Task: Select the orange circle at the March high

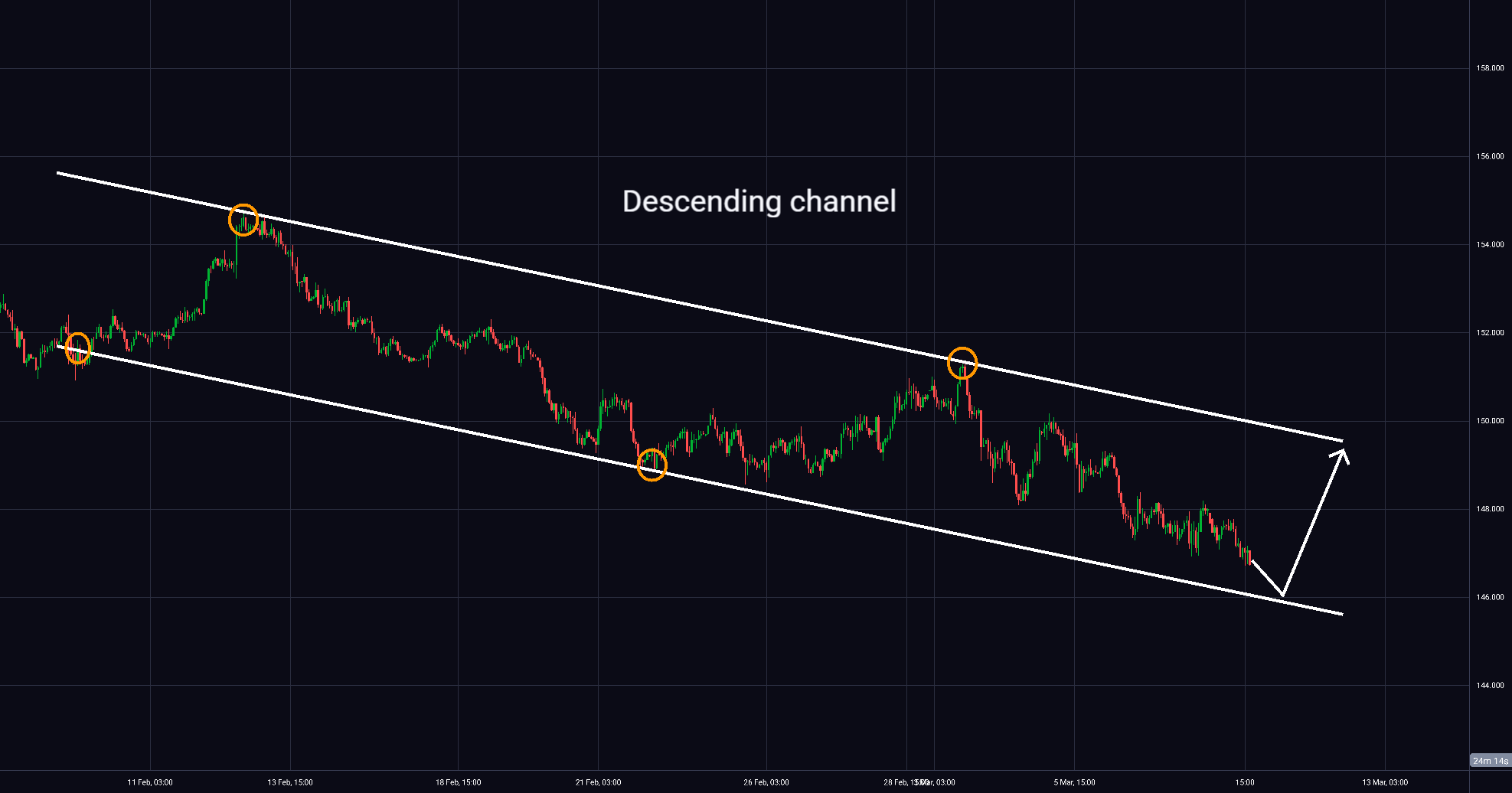Action: (962, 363)
